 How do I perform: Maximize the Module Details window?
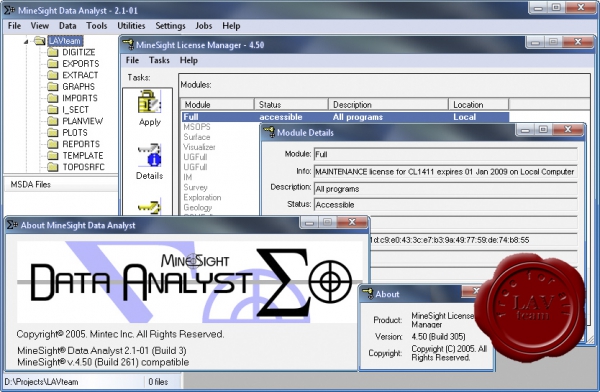point(543,129)
